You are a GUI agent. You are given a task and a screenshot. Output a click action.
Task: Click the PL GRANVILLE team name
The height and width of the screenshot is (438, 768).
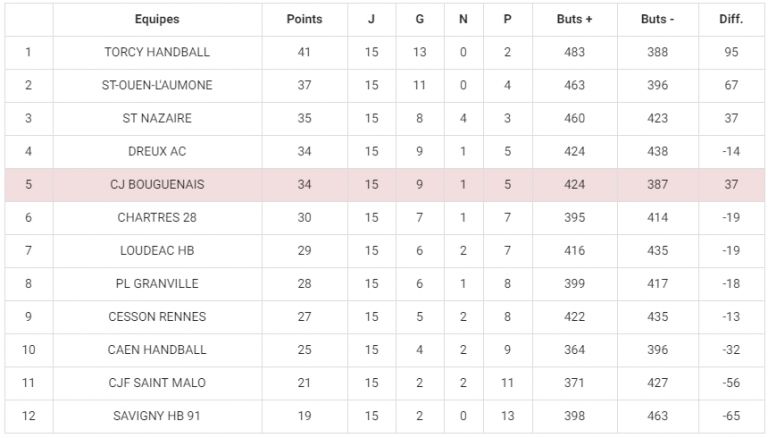[x=157, y=284]
